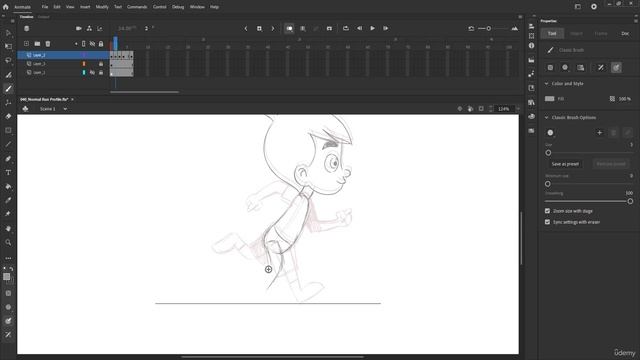Select the Text tool
The image size is (640, 360).
[x=8, y=173]
